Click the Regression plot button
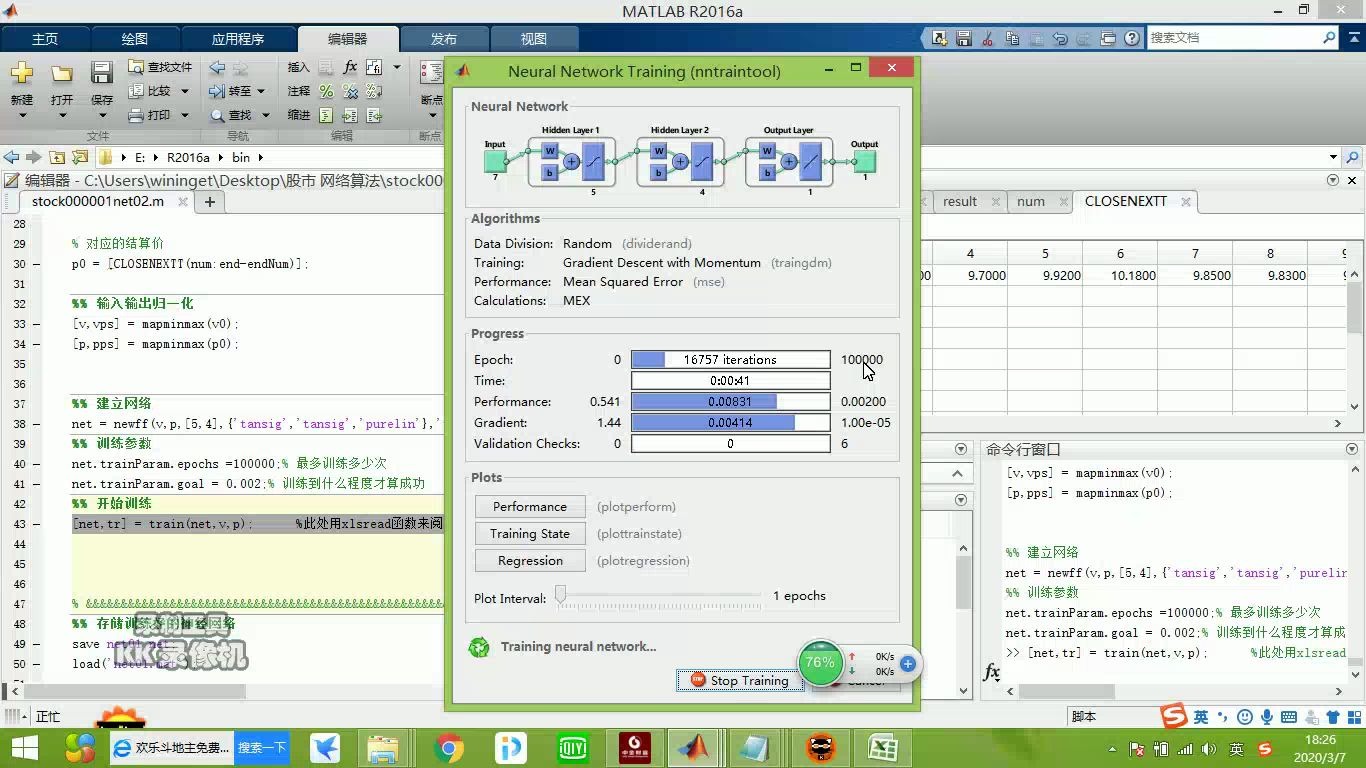 (x=530, y=561)
